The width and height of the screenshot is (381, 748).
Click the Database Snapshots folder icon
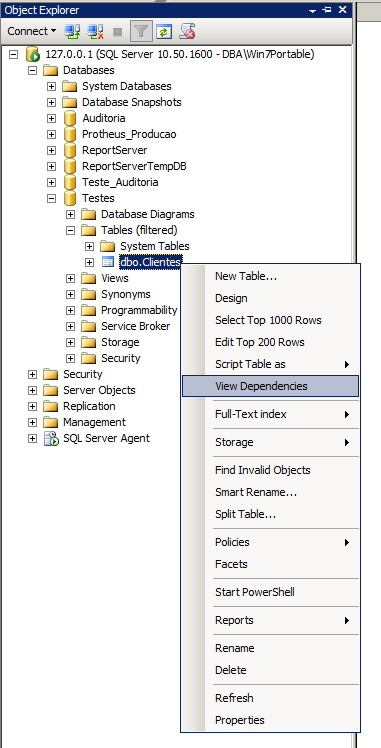(x=70, y=102)
